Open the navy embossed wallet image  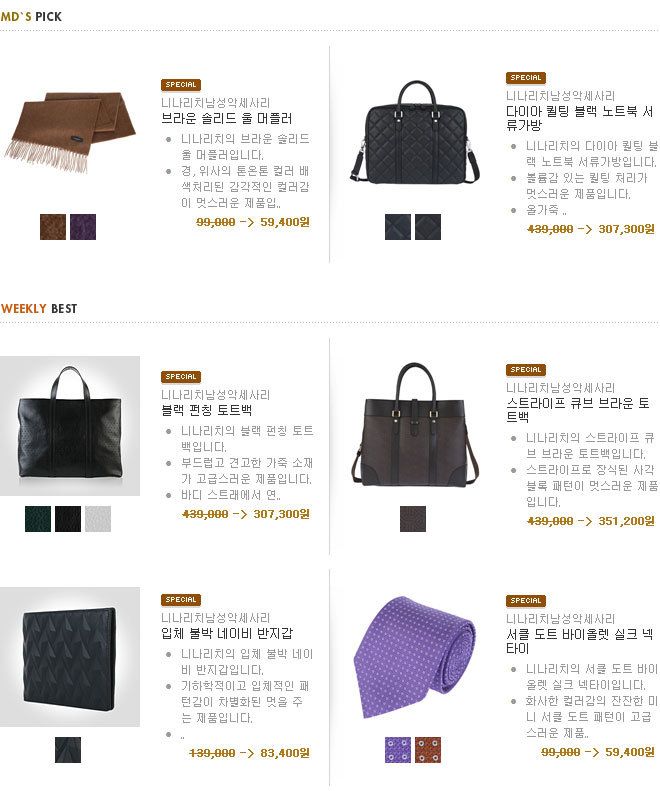70,657
